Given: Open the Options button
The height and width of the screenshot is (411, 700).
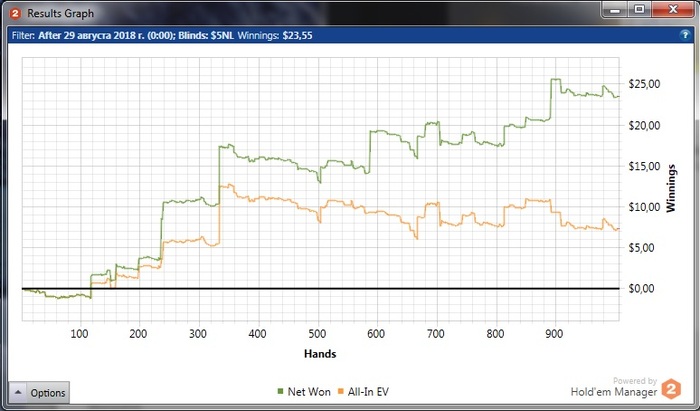Looking at the screenshot, I should [39, 393].
